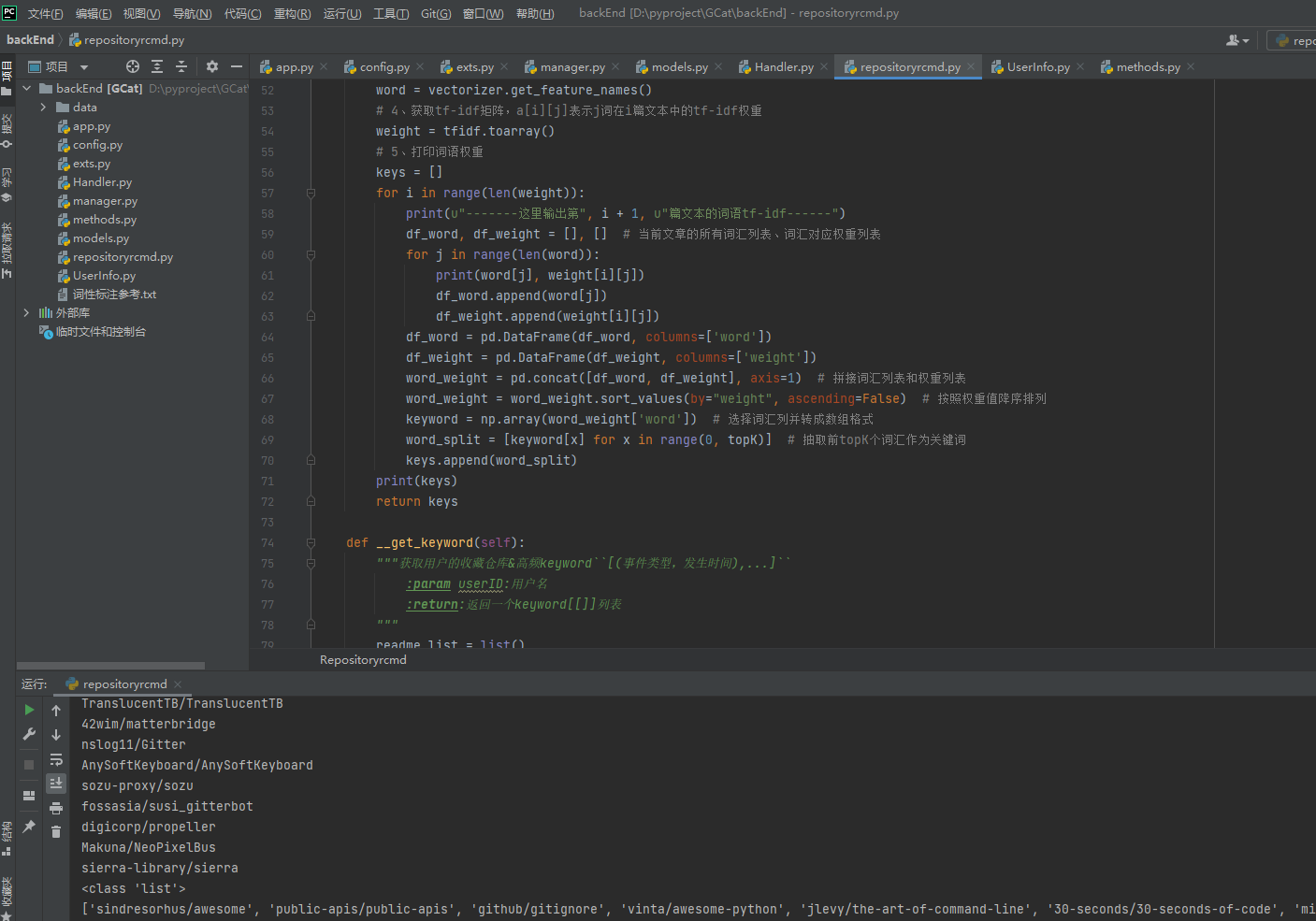Open the 重构(R) menu

pyautogui.click(x=292, y=13)
